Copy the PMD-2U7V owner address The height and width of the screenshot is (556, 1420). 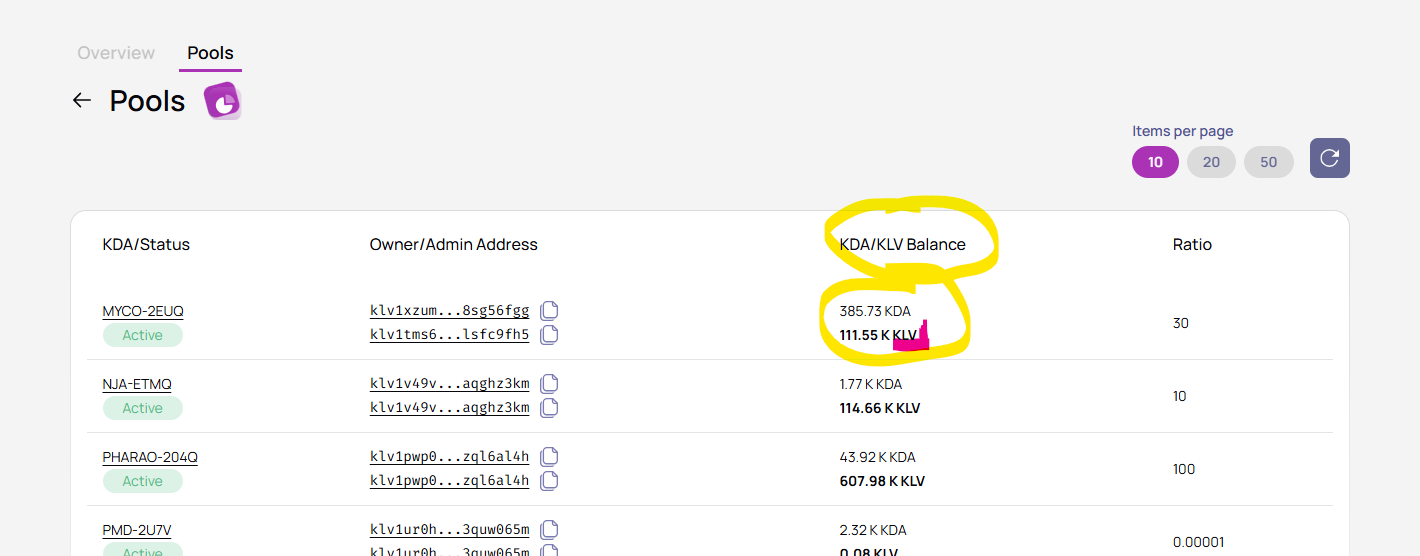click(549, 529)
